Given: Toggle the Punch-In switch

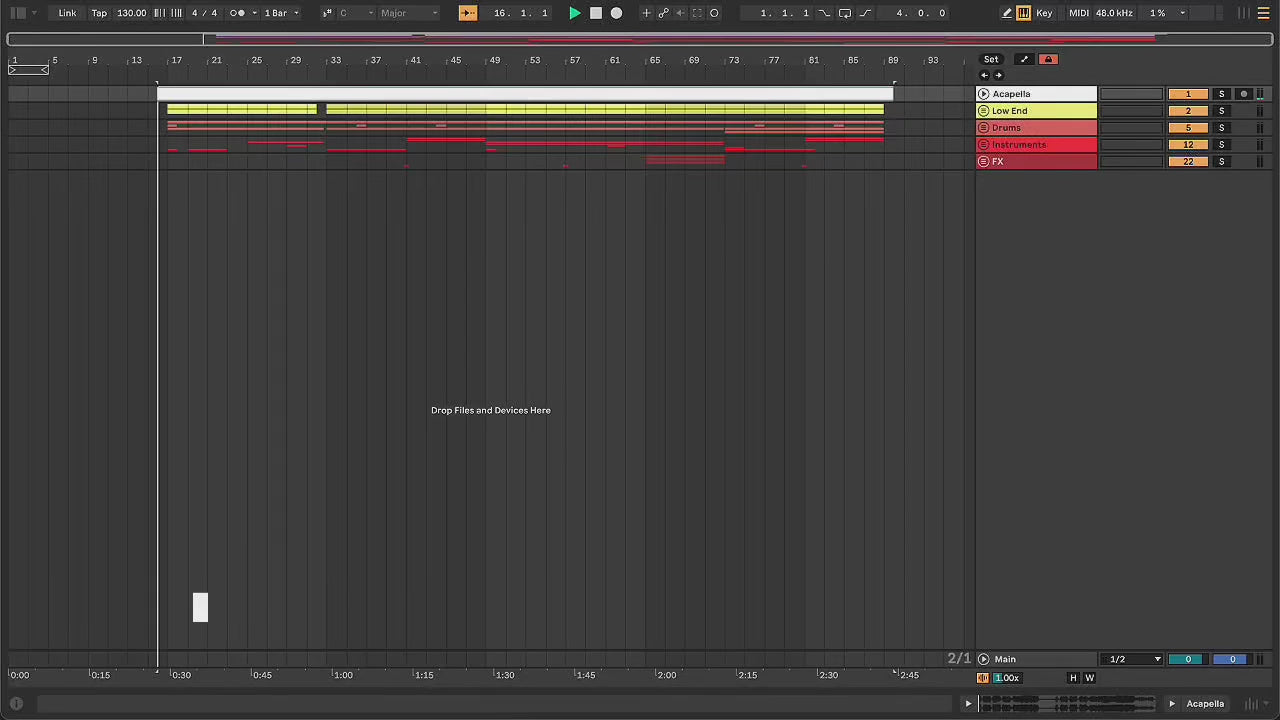Looking at the screenshot, I should 824,13.
